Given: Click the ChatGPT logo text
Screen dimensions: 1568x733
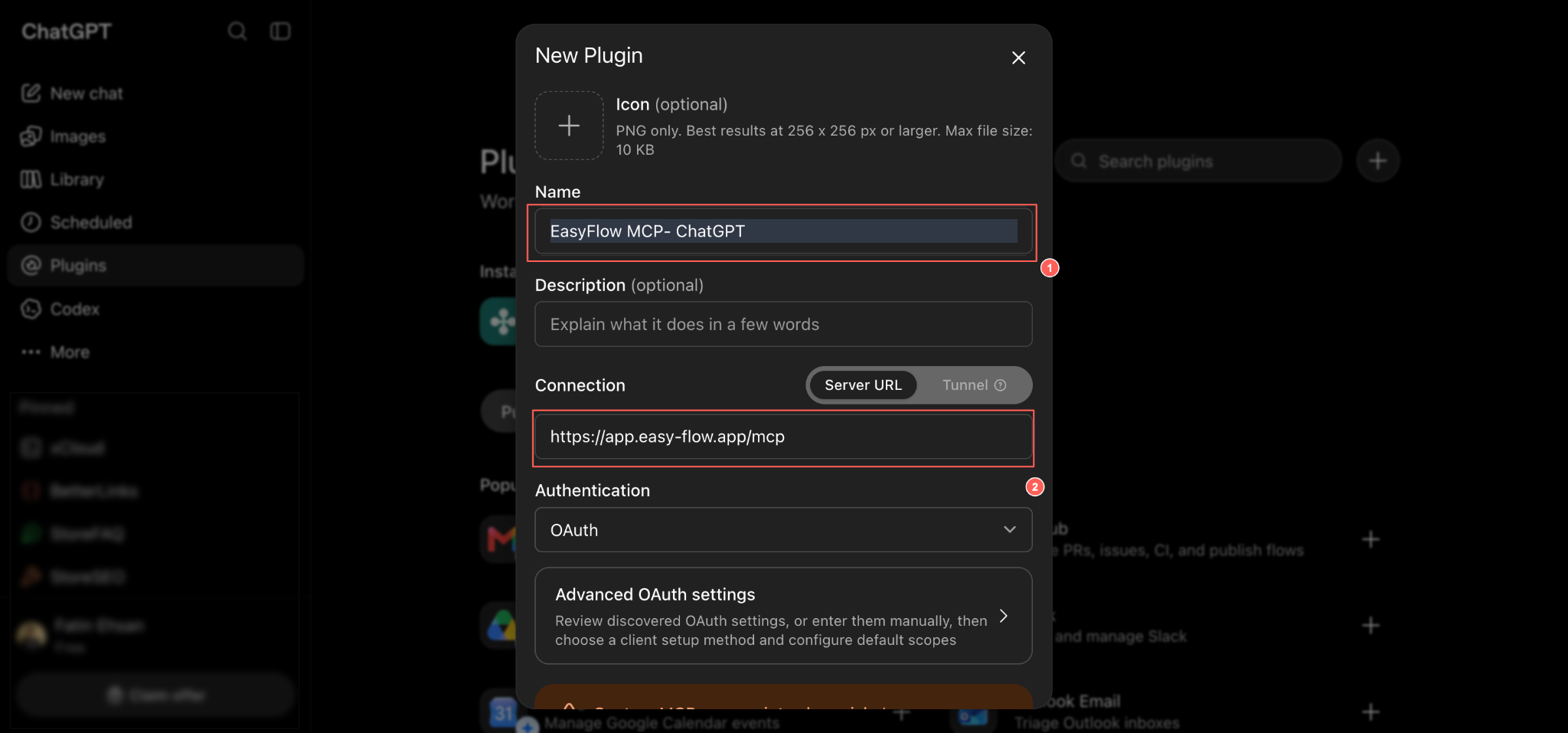Looking at the screenshot, I should [x=67, y=31].
